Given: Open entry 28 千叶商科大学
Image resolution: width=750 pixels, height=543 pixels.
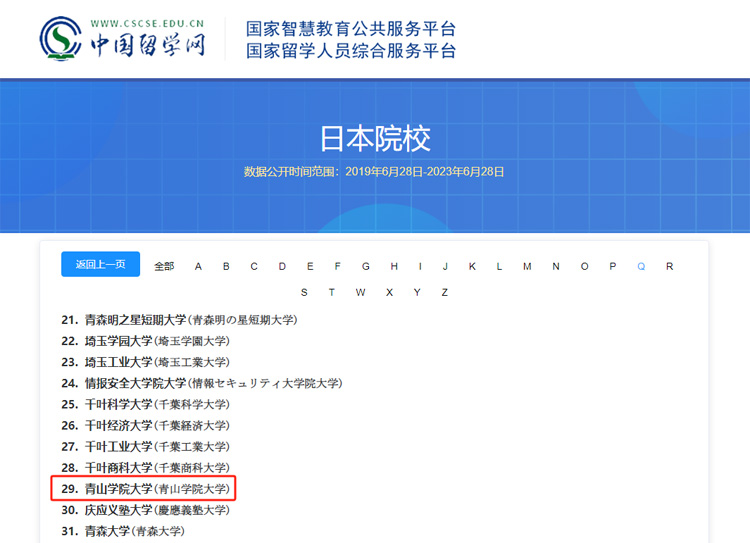Looking at the screenshot, I should point(145,467).
